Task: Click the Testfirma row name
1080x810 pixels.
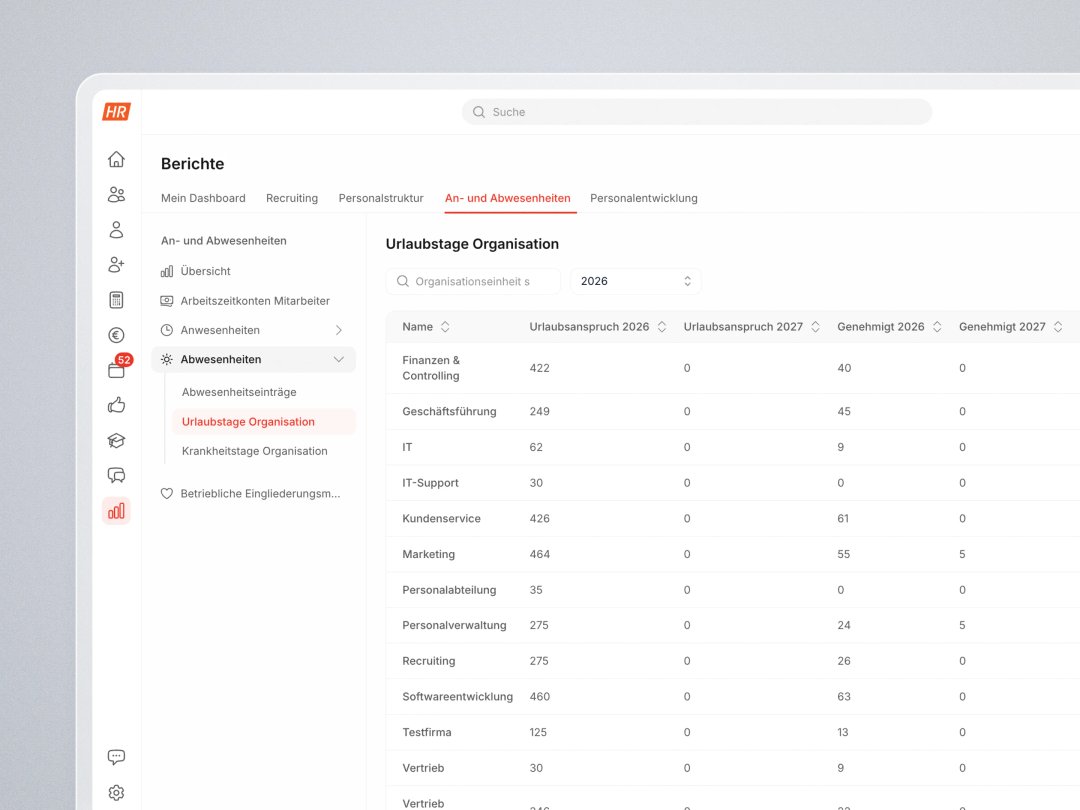Action: click(x=427, y=733)
